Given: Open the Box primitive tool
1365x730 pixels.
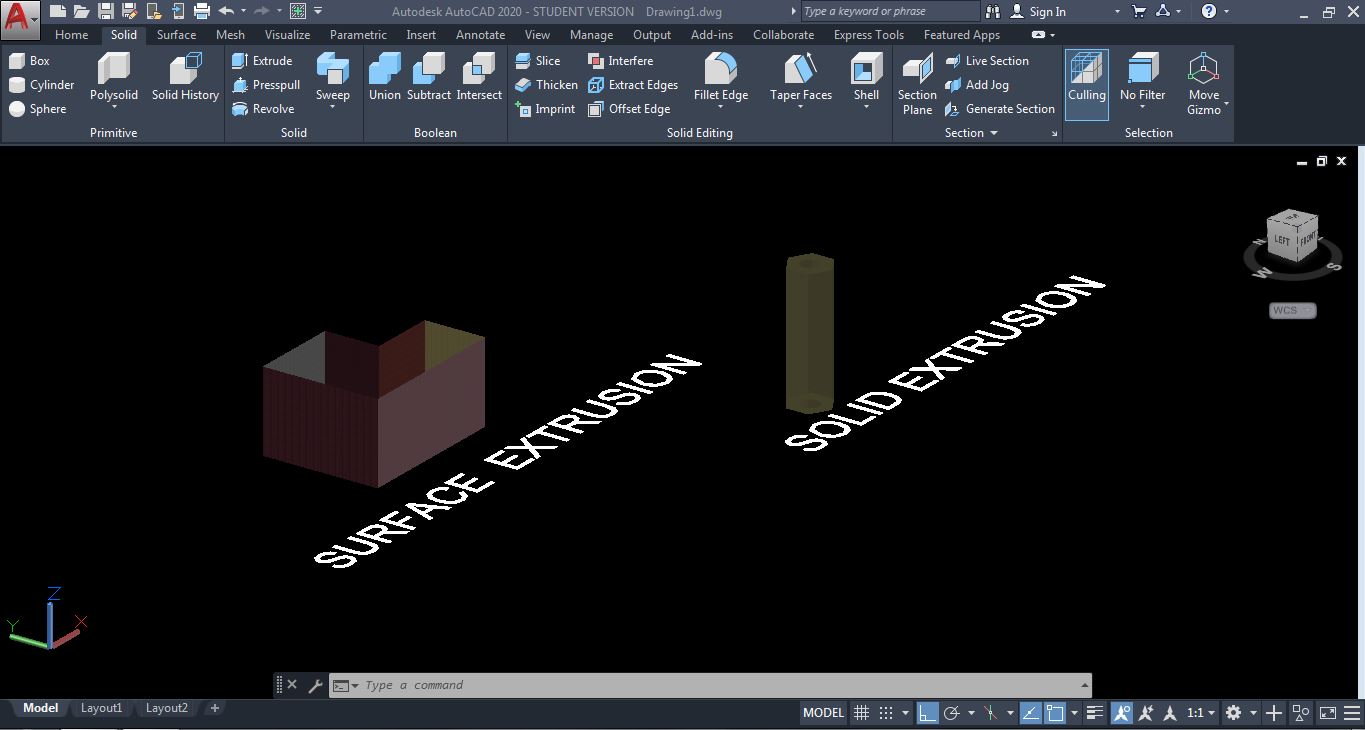Looking at the screenshot, I should click(31, 60).
